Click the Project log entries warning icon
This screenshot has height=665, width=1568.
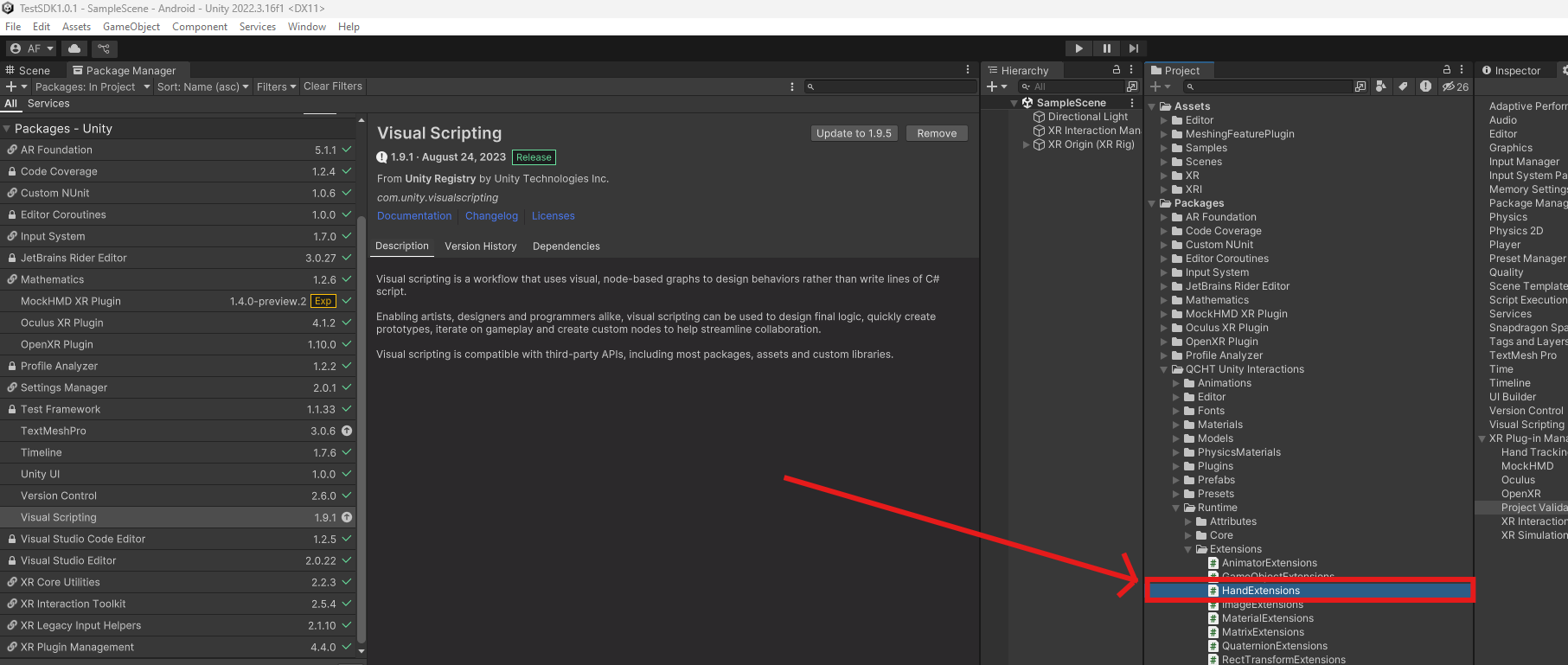pyautogui.click(x=1425, y=86)
